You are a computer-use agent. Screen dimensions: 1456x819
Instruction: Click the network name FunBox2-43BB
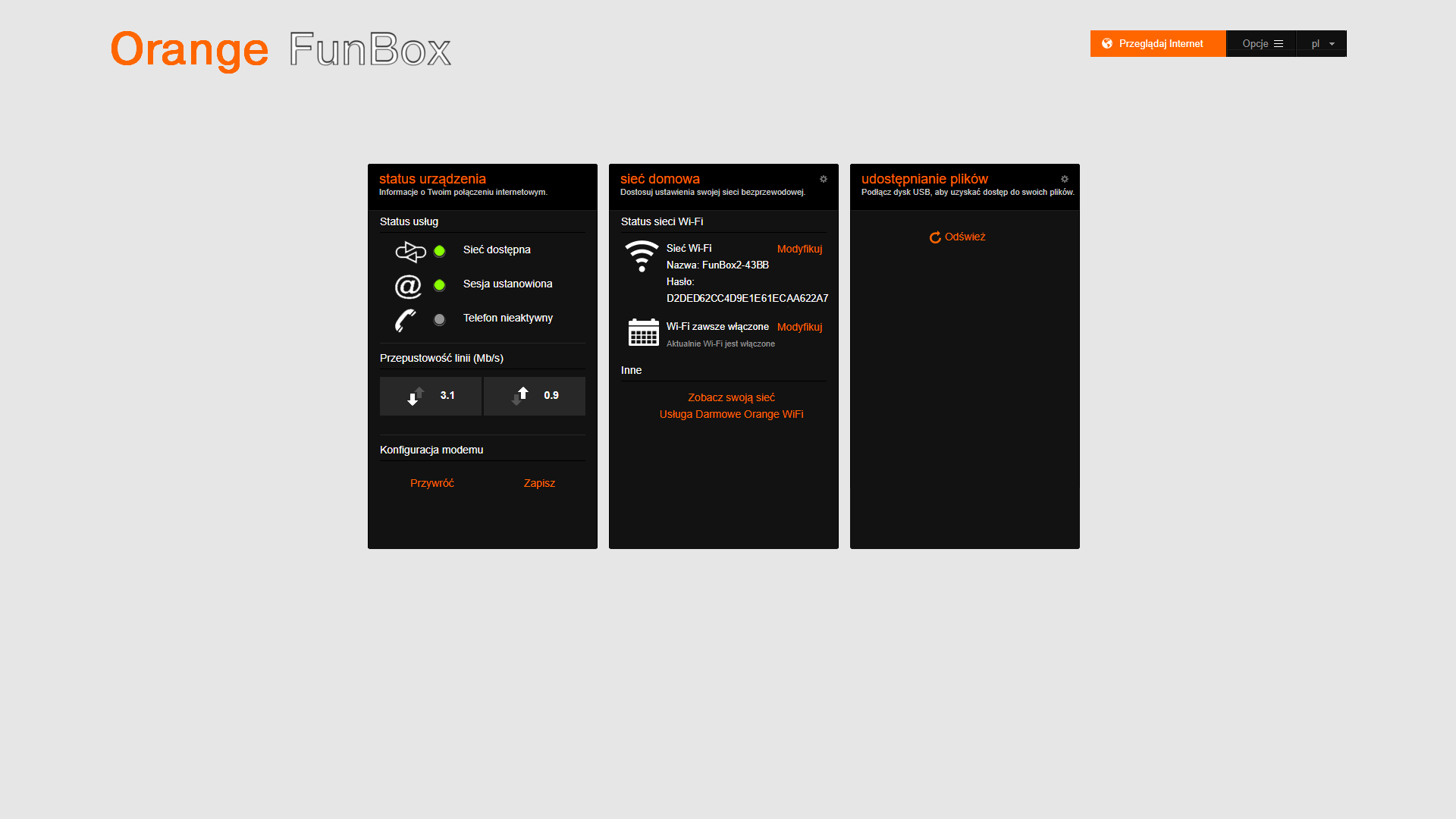pyautogui.click(x=736, y=265)
